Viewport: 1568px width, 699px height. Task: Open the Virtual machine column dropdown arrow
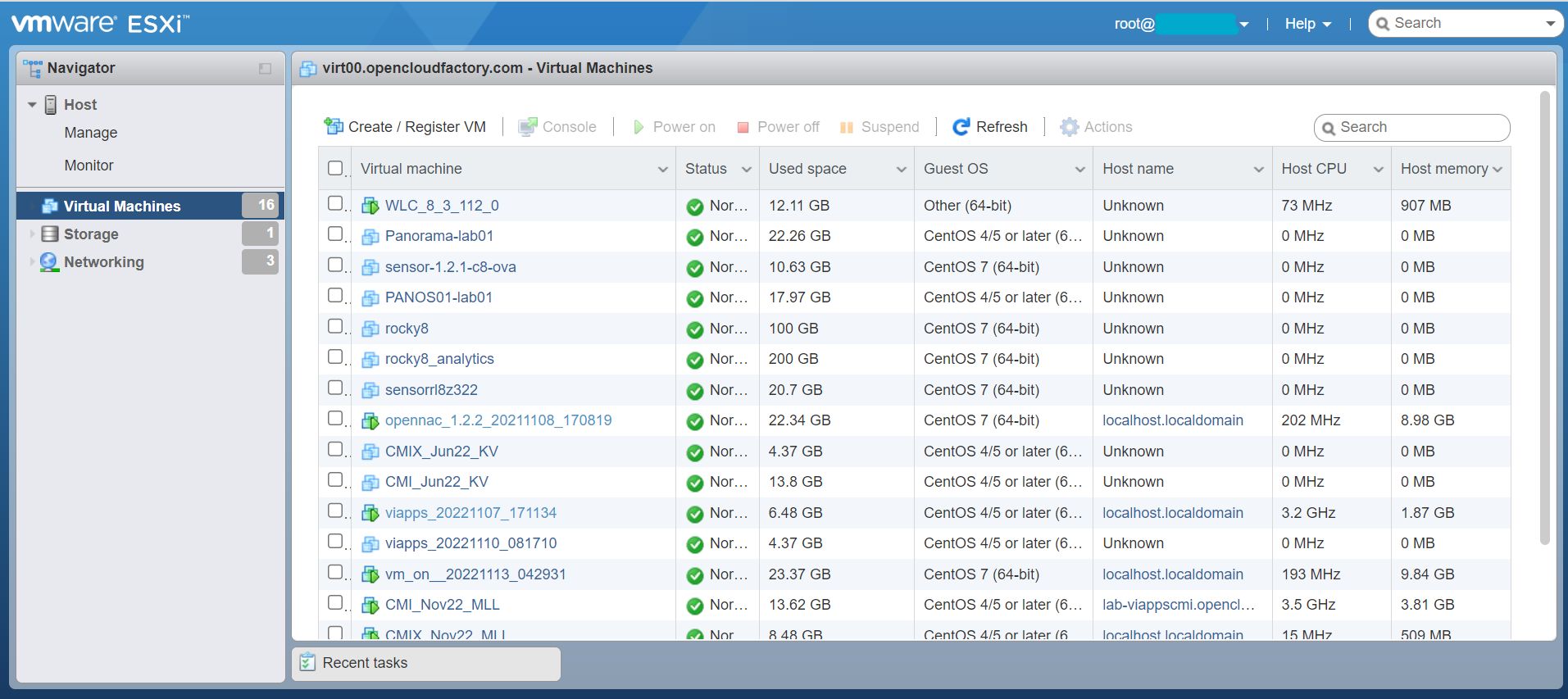click(x=662, y=170)
